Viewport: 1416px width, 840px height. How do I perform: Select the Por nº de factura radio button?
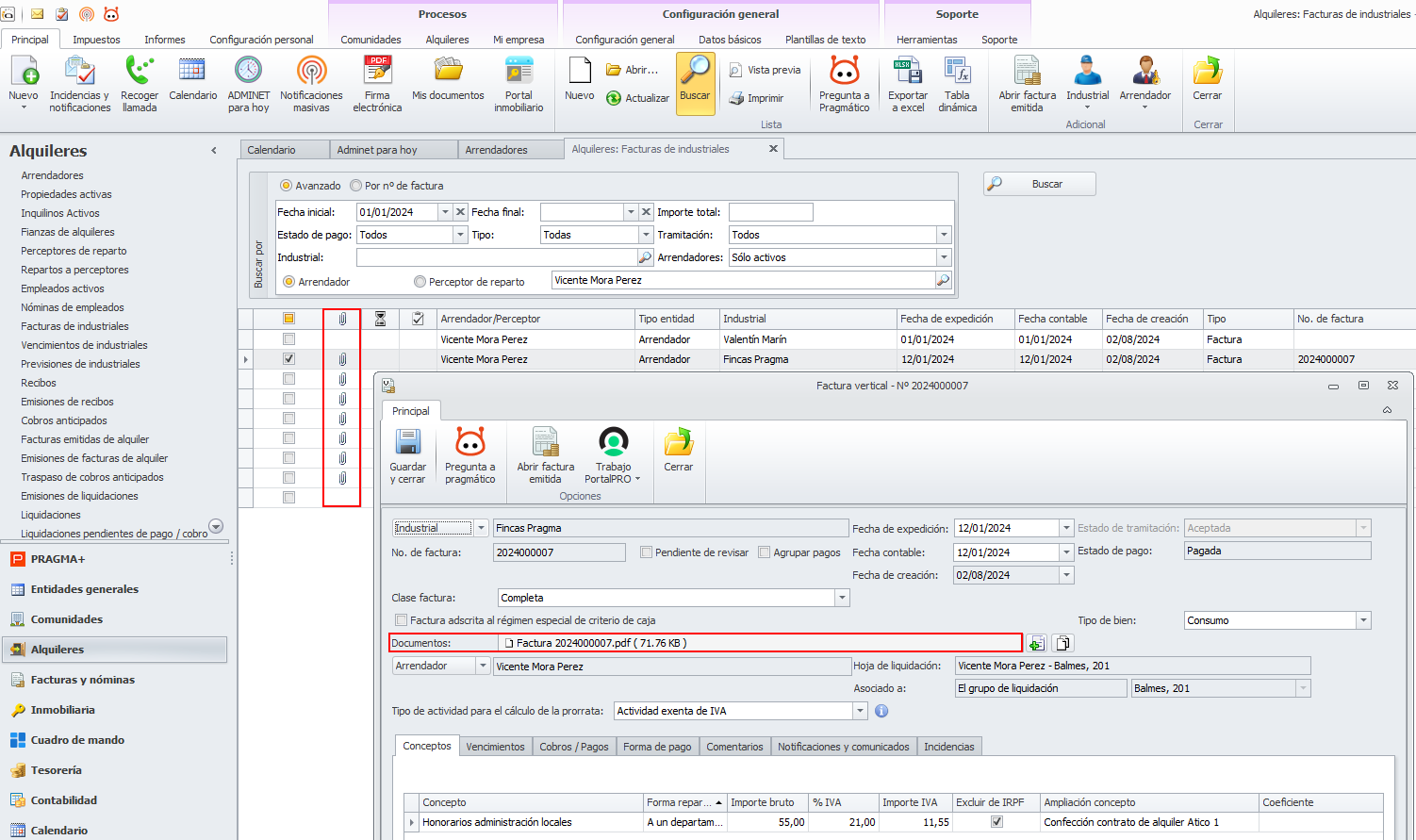coord(355,186)
